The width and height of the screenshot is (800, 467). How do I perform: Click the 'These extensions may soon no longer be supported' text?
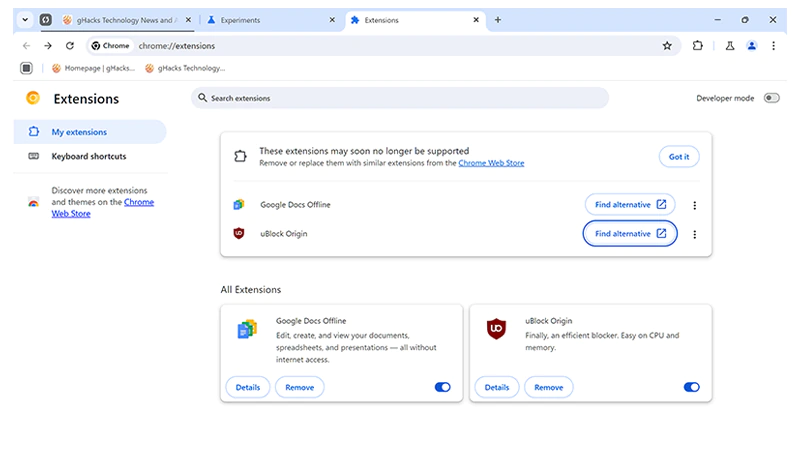(x=364, y=151)
